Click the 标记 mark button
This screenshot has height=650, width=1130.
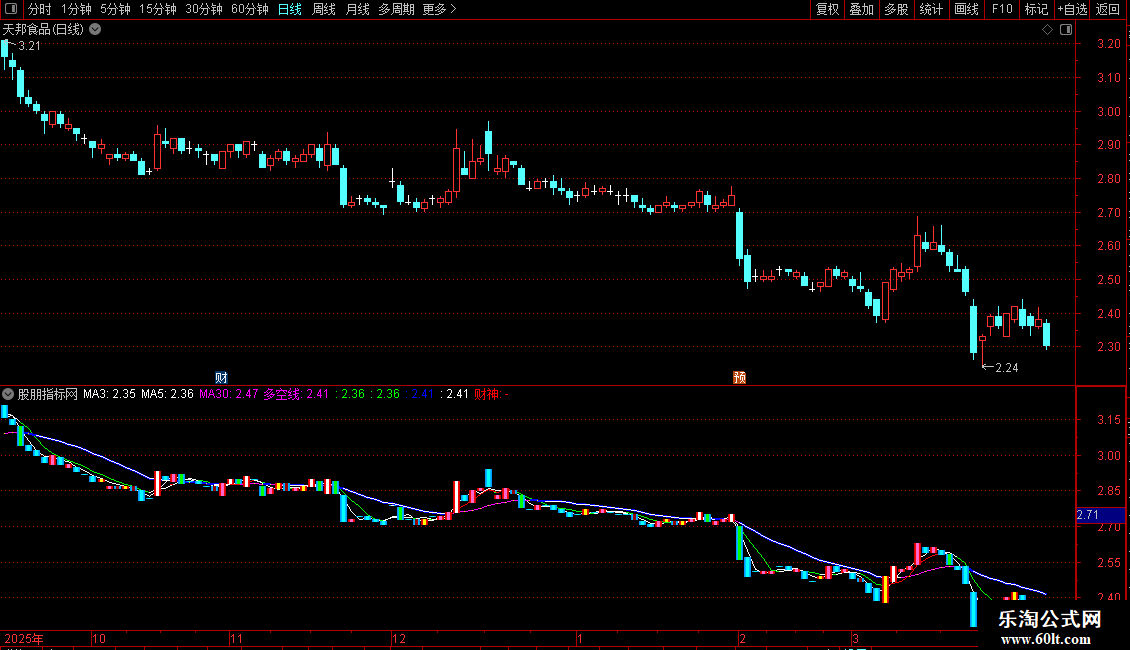(1036, 9)
